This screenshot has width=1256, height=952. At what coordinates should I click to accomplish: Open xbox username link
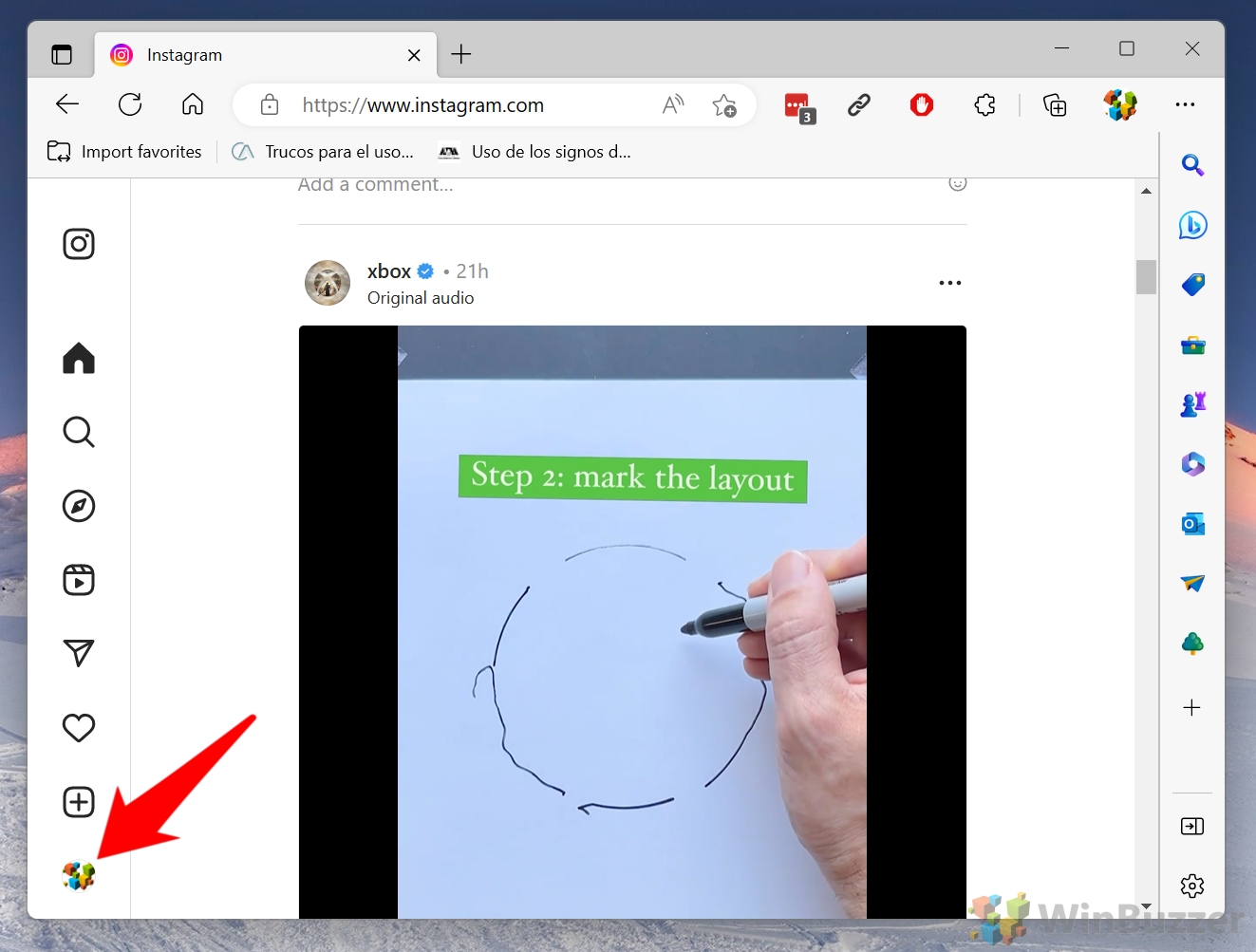tap(389, 271)
